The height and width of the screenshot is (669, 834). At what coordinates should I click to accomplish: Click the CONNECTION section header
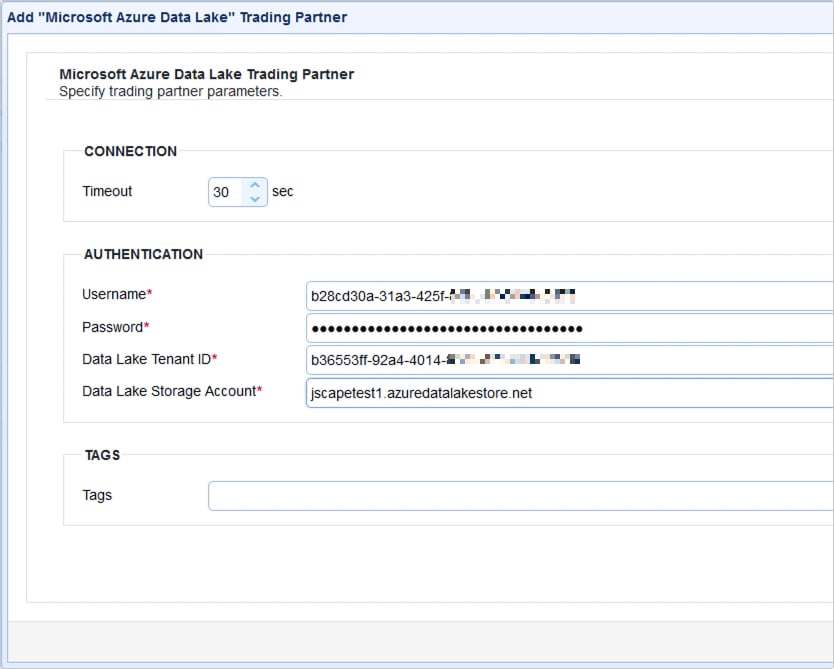(x=130, y=151)
